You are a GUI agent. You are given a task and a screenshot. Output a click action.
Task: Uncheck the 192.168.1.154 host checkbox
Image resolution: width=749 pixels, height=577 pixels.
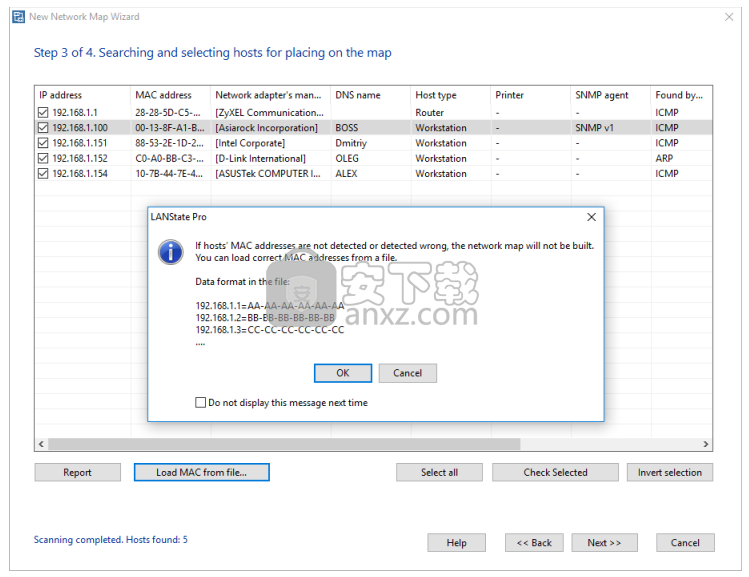pyautogui.click(x=42, y=174)
